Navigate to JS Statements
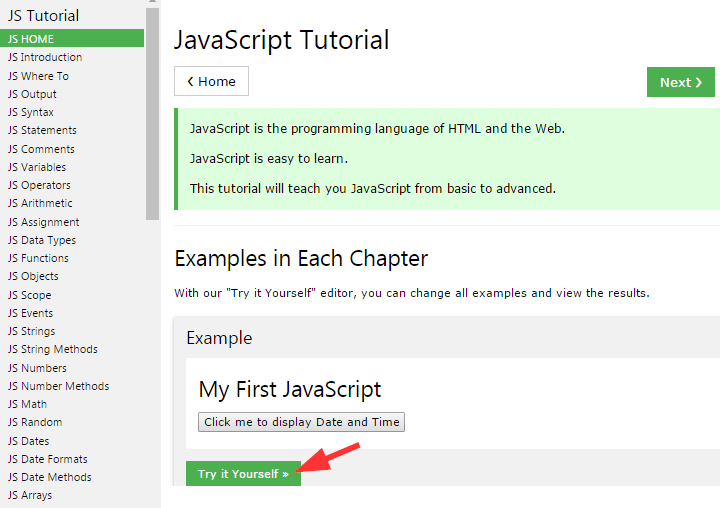The width and height of the screenshot is (720, 508). (42, 130)
